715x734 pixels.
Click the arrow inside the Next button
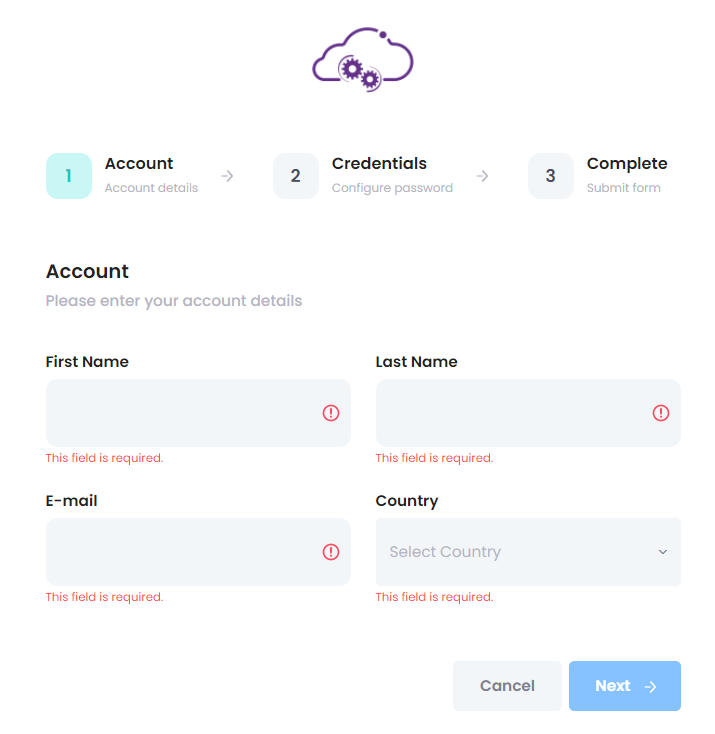click(x=650, y=687)
